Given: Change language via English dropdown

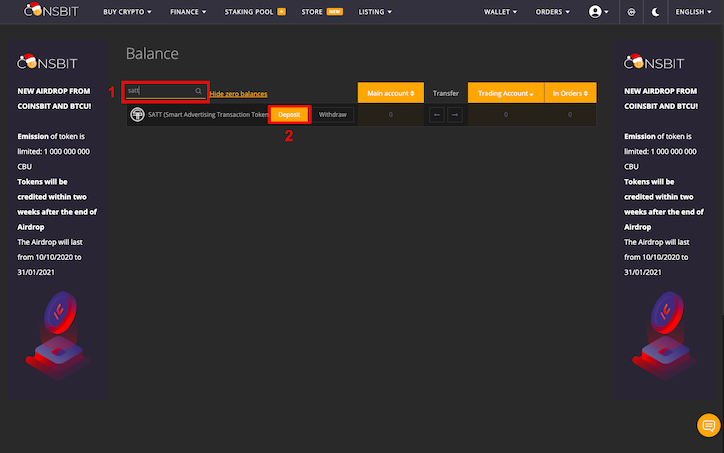Looking at the screenshot, I should tap(694, 12).
